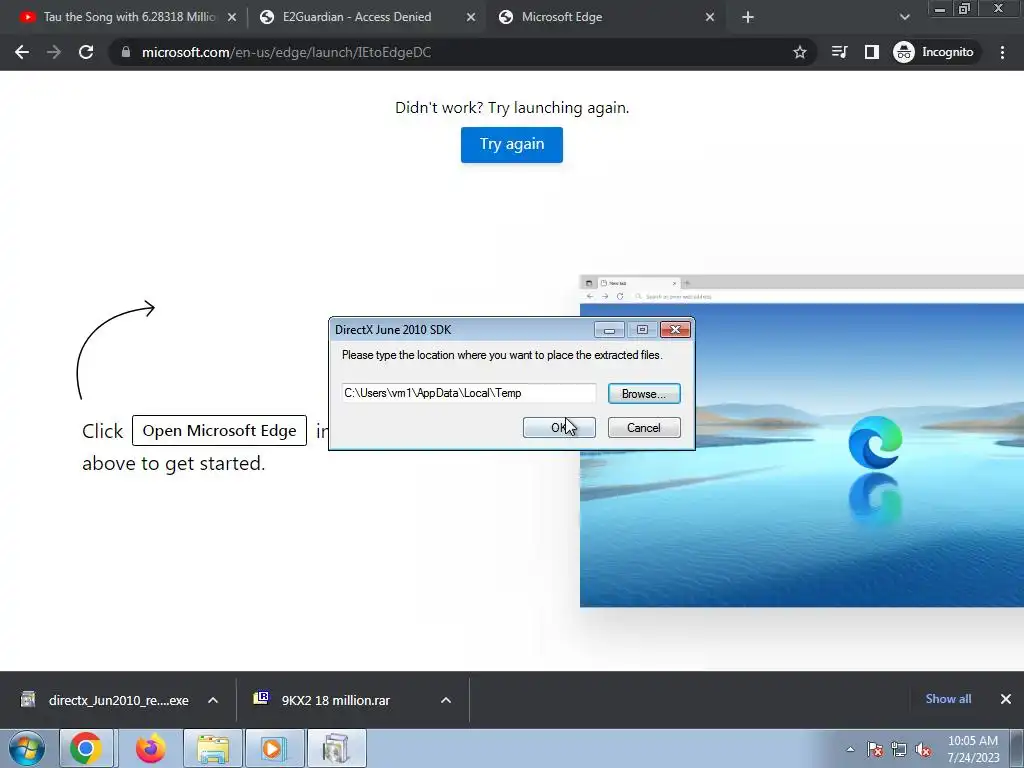Show hidden system tray icons
Viewport: 1024px width, 768px height.
850,749
